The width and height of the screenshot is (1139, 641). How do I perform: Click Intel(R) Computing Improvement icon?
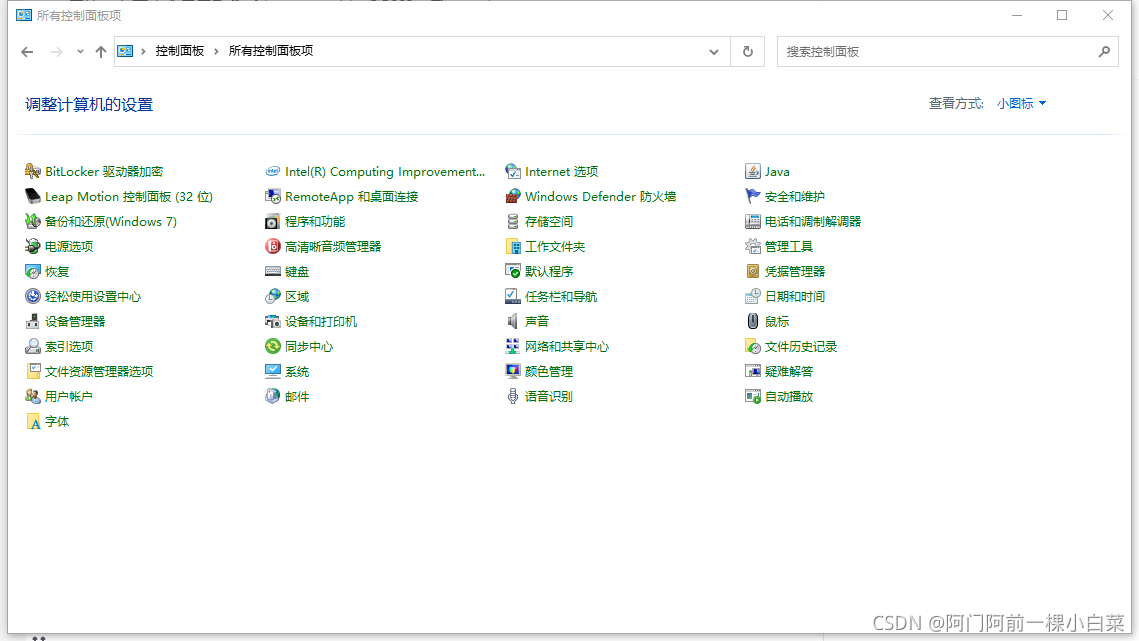272,172
